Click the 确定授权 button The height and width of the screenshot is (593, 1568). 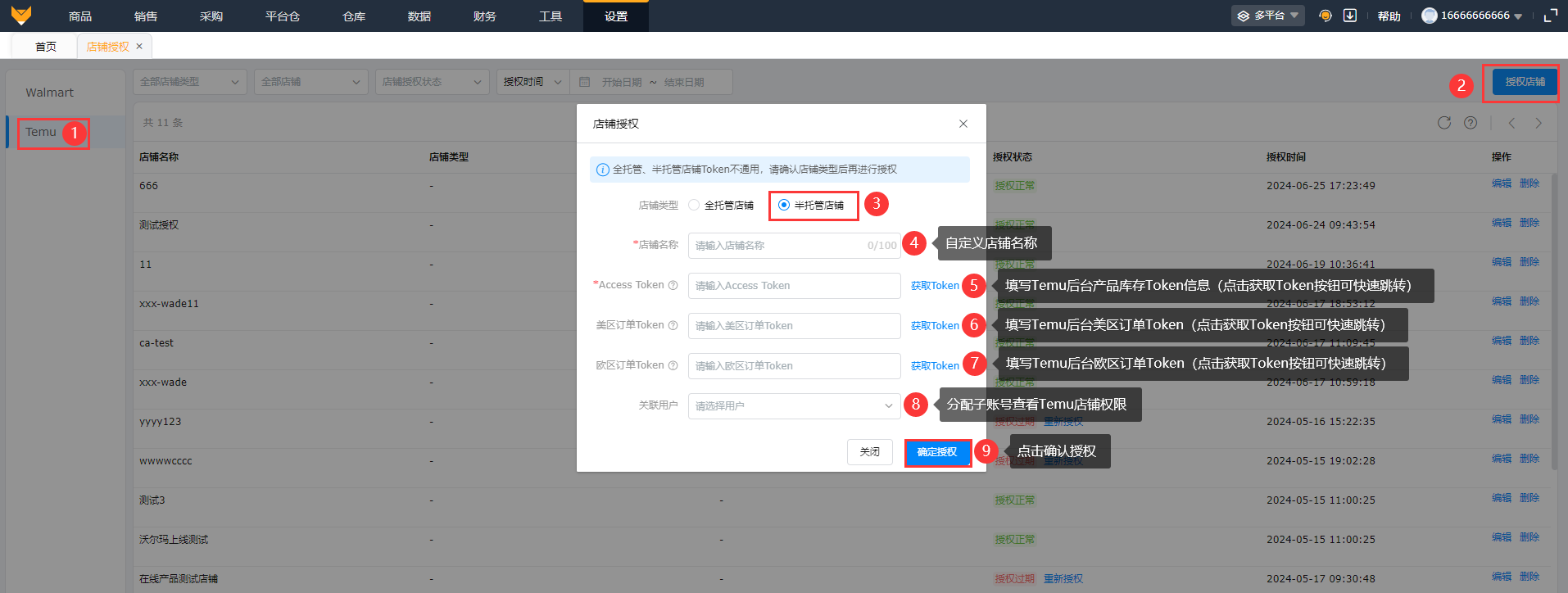[937, 452]
